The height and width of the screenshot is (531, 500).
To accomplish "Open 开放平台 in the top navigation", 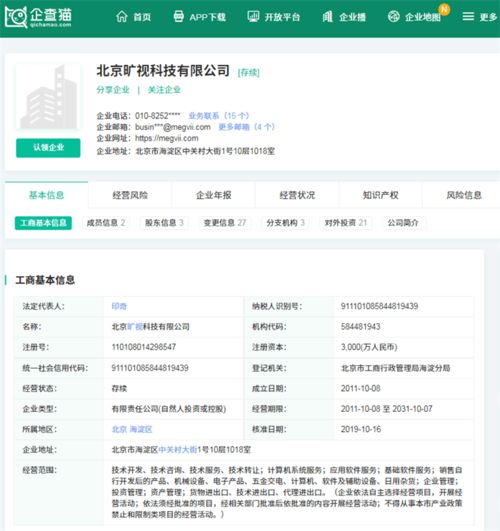I will (282, 17).
